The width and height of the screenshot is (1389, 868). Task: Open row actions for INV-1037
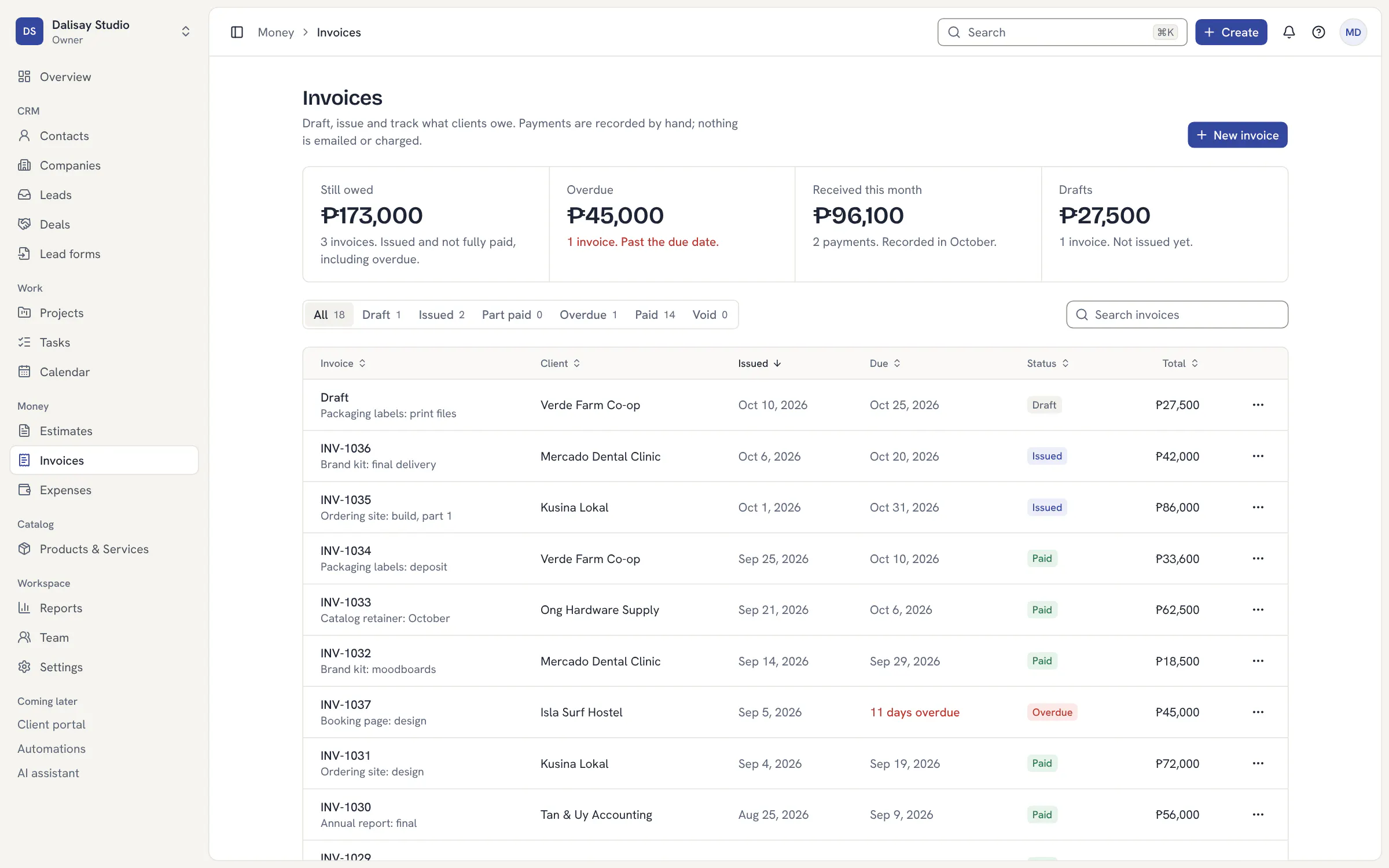(x=1258, y=712)
